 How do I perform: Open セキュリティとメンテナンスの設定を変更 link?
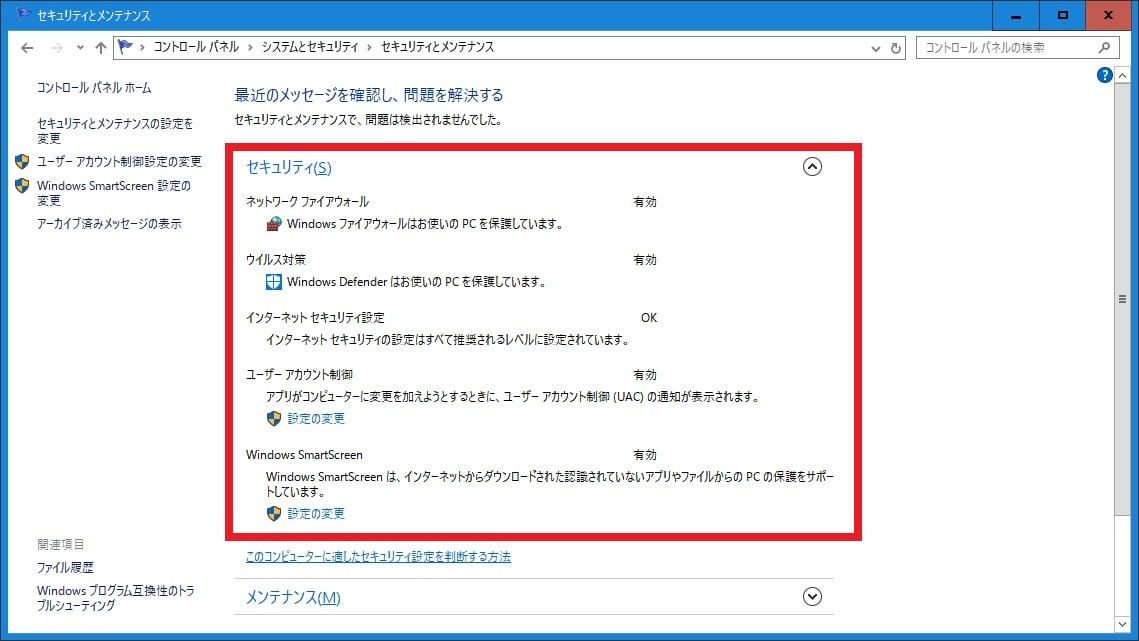pos(115,131)
